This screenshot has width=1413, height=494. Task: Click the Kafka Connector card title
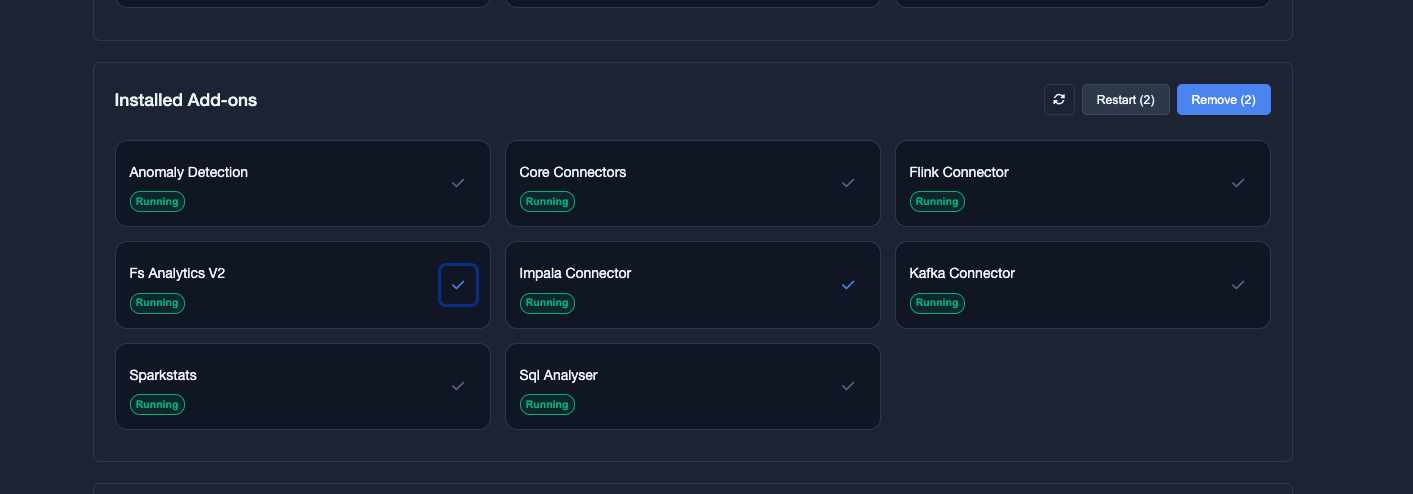pos(962,273)
